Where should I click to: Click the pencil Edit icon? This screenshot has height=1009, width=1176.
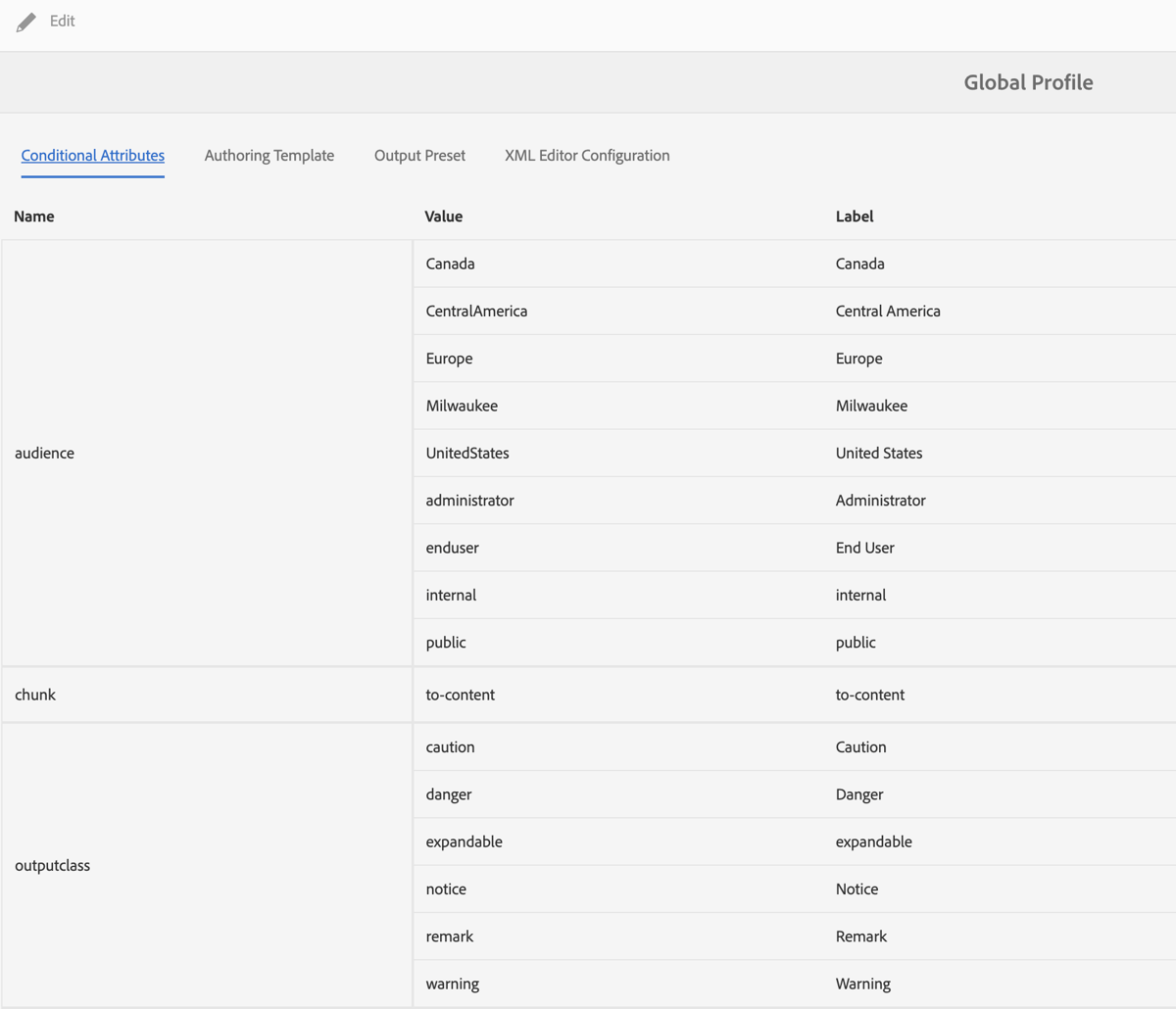coord(25,22)
